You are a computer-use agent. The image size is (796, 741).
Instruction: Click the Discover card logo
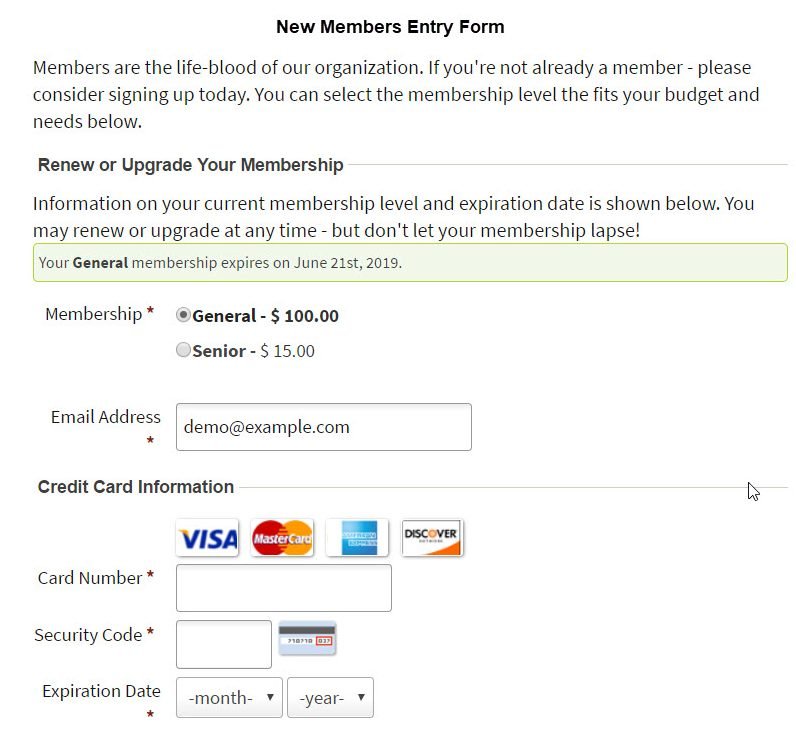tap(432, 538)
